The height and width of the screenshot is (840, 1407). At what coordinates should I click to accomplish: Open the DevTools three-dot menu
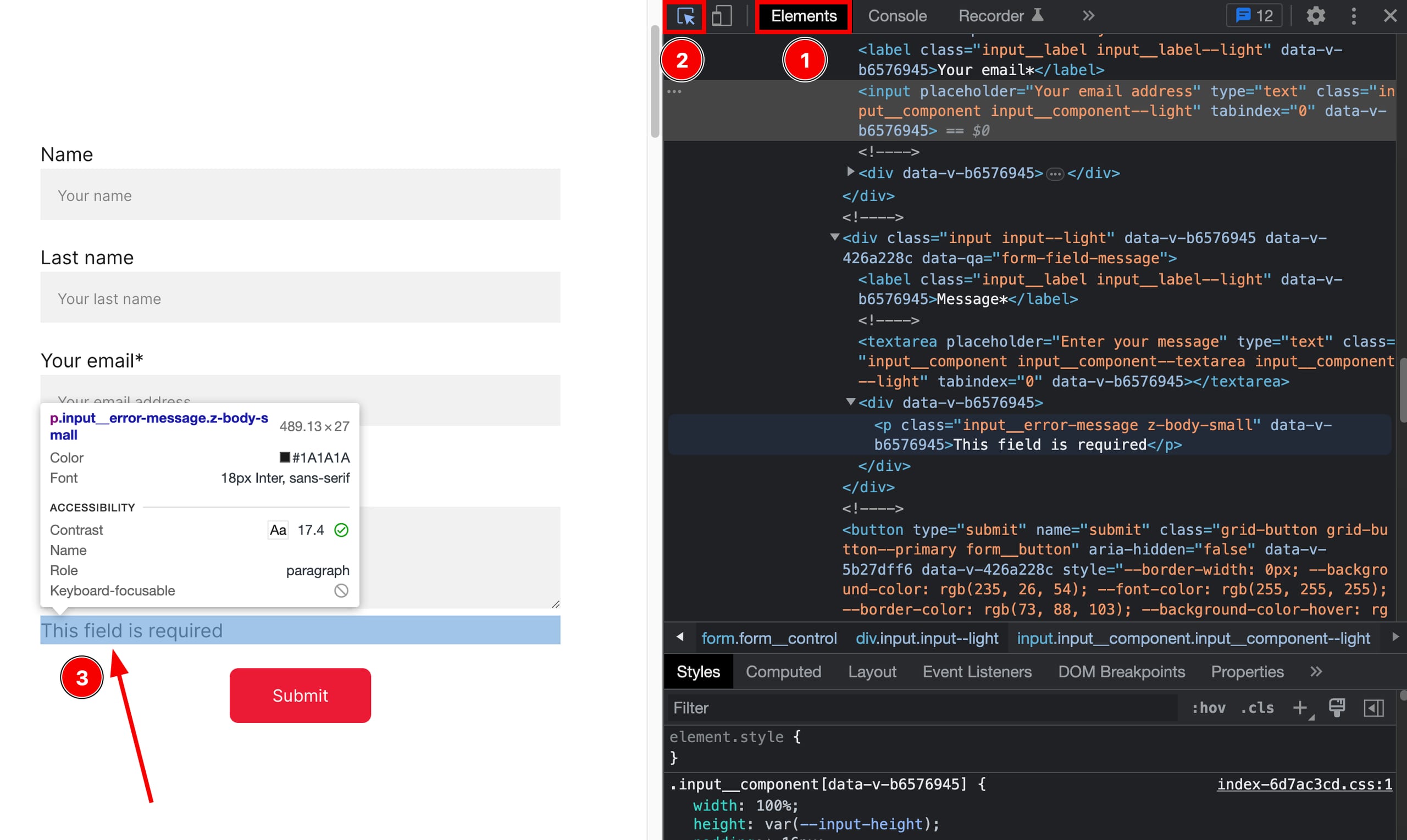pos(1353,16)
